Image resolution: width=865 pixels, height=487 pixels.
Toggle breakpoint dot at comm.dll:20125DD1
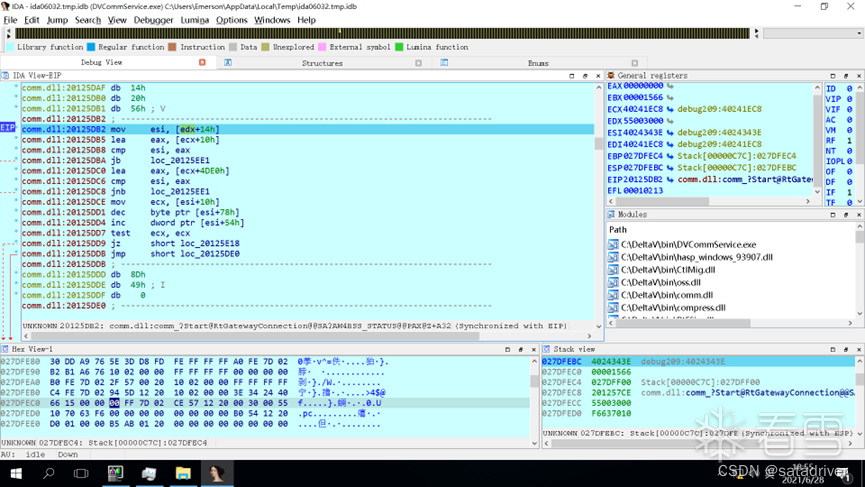click(16, 212)
